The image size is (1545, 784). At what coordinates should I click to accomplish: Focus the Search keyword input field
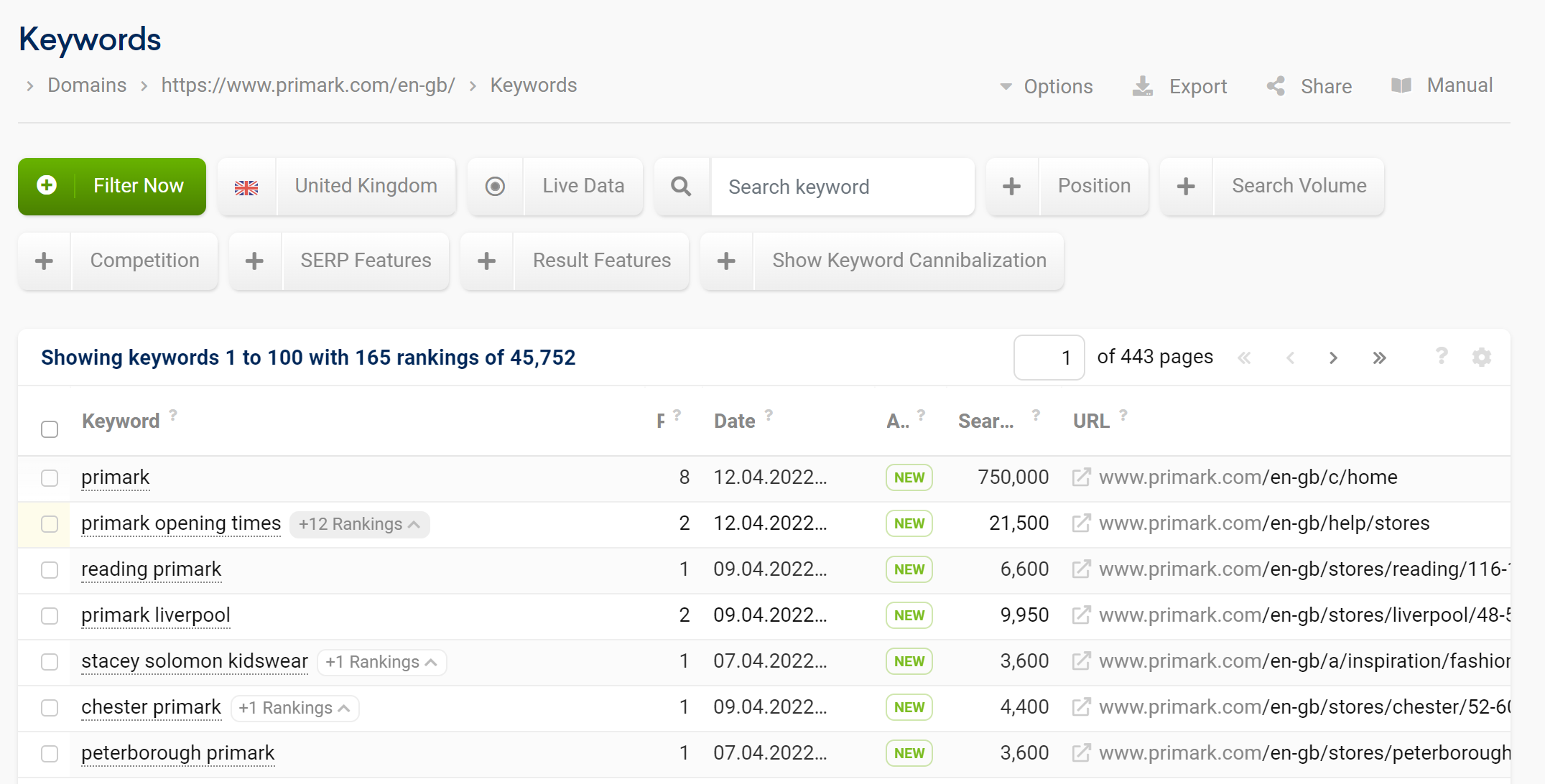(843, 187)
